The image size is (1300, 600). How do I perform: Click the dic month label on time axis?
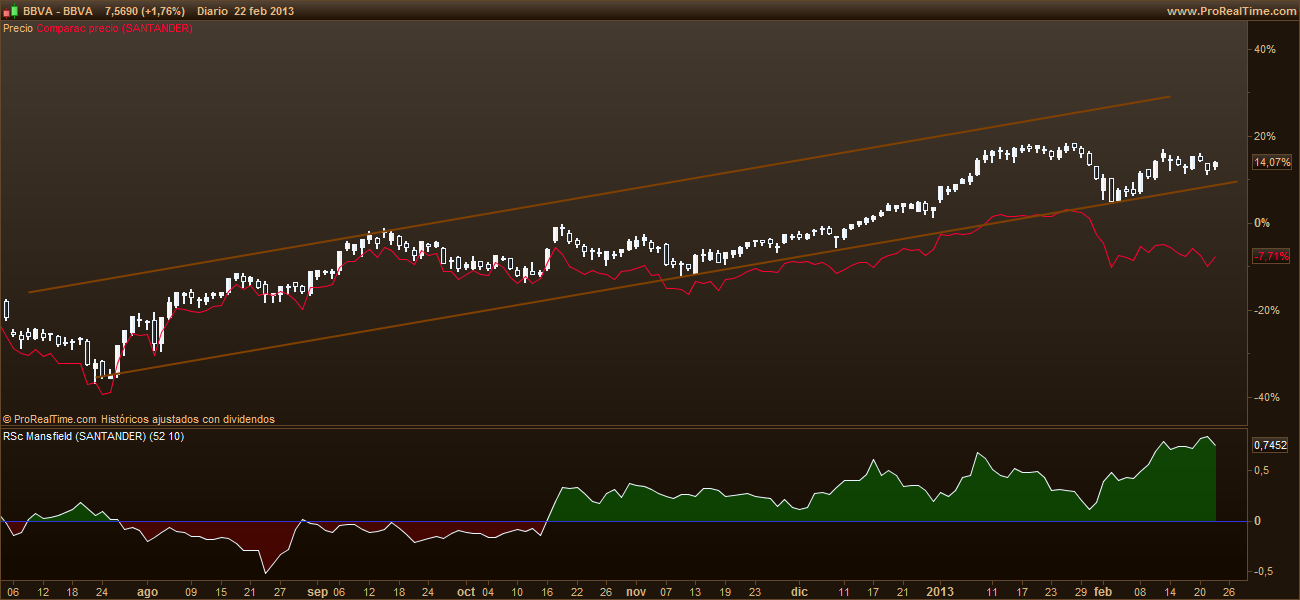coord(799,591)
